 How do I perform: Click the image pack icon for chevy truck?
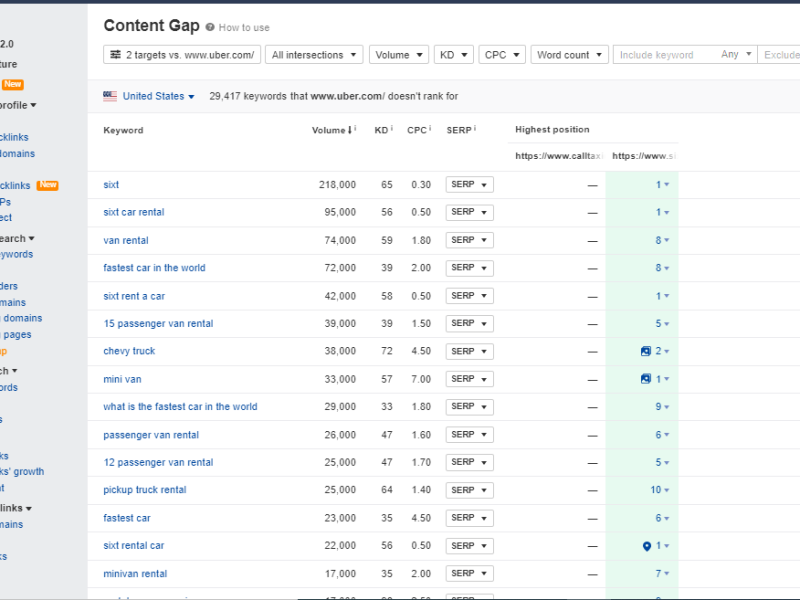pyautogui.click(x=646, y=352)
